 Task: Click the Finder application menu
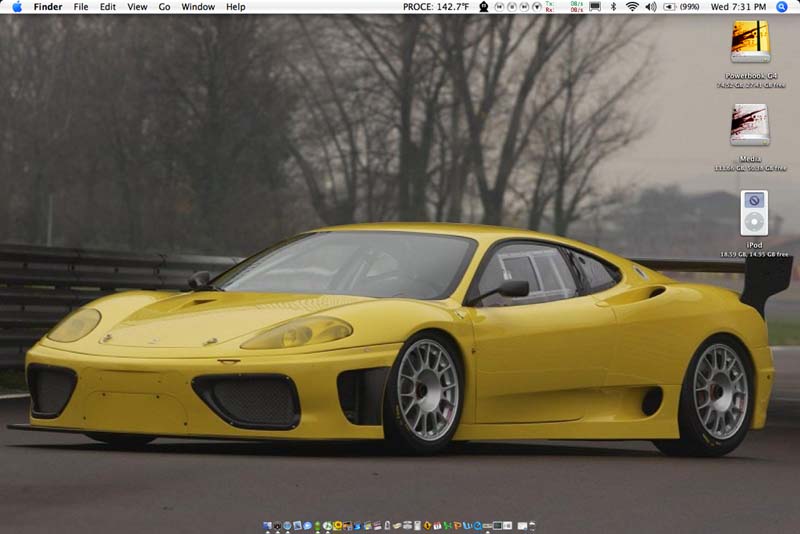48,7
